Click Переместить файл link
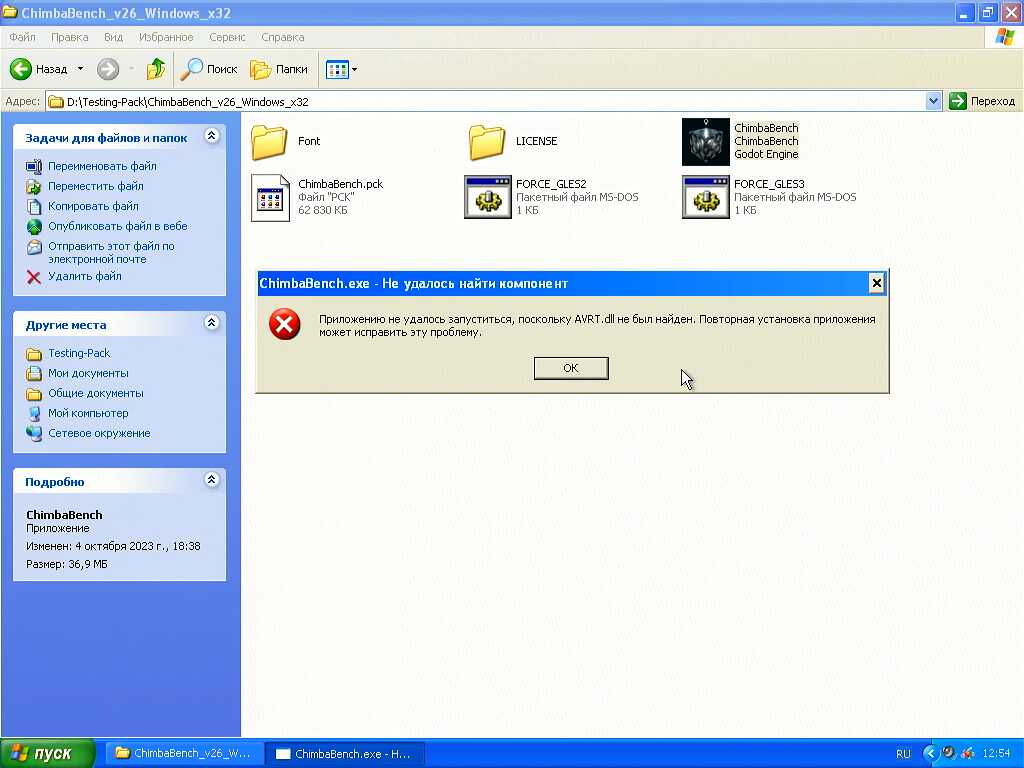The image size is (1024, 768). point(95,186)
